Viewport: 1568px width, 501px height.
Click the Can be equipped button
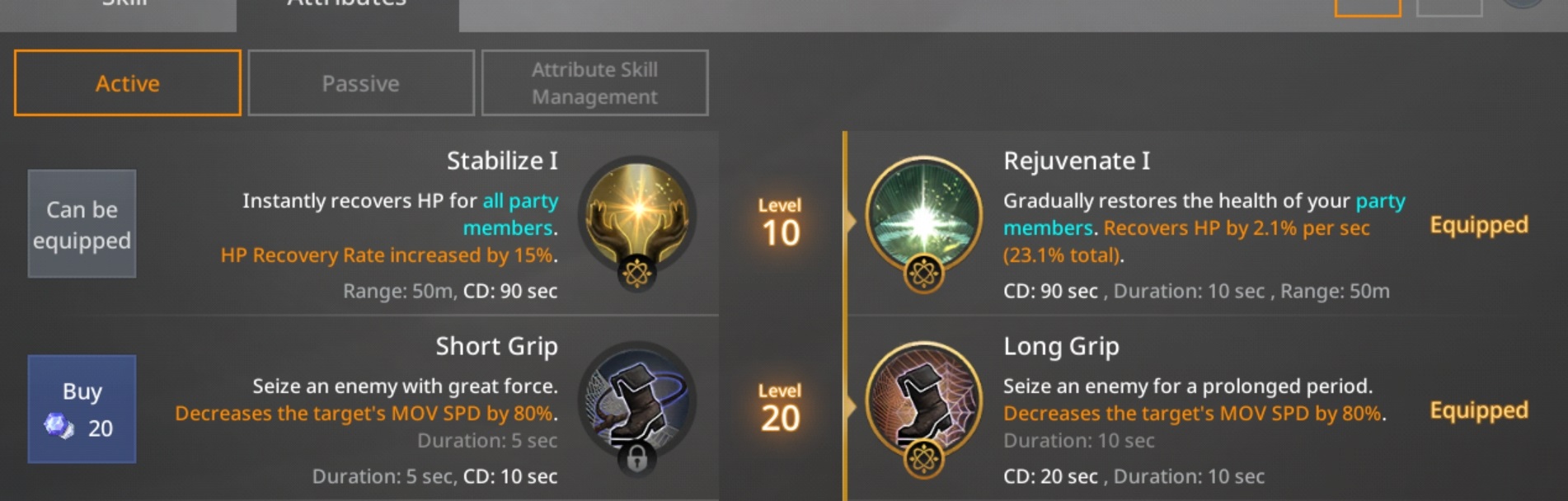pyautogui.click(x=82, y=224)
